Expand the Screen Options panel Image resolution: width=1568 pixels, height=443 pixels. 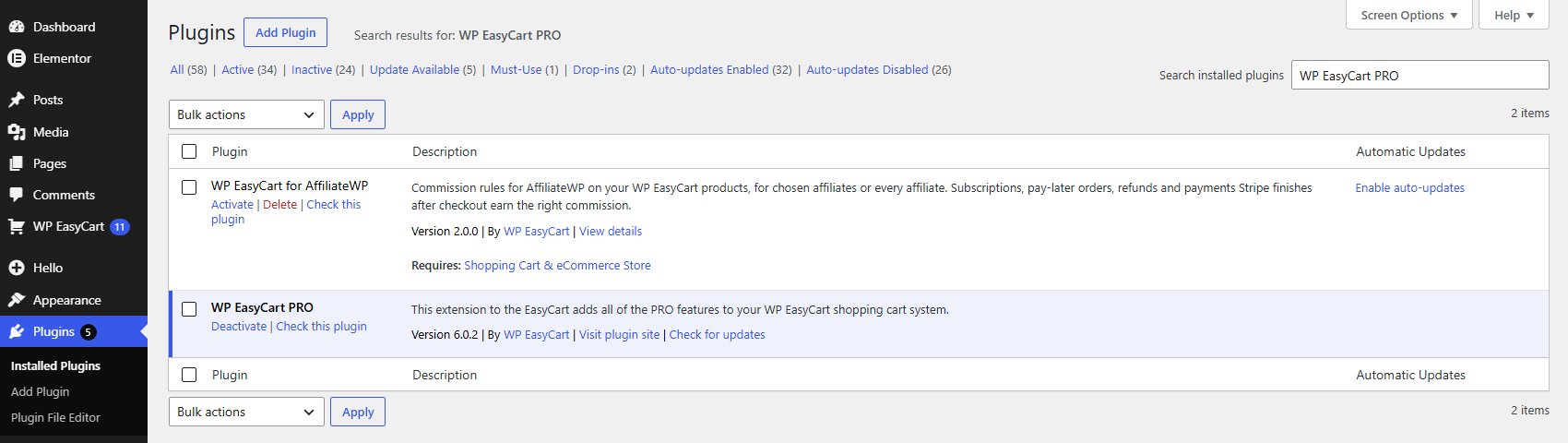1408,15
